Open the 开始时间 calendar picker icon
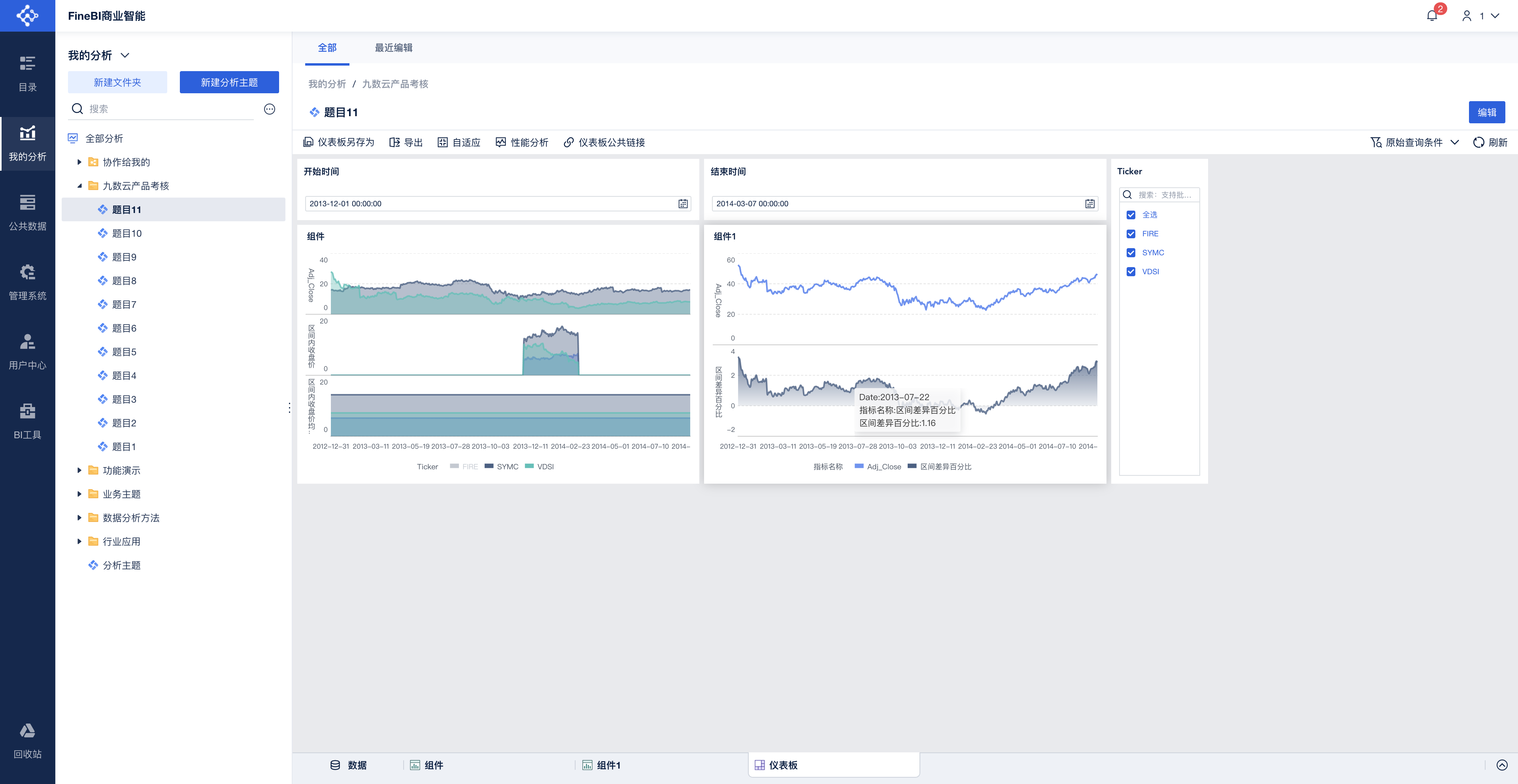1518x784 pixels. pyautogui.click(x=683, y=204)
